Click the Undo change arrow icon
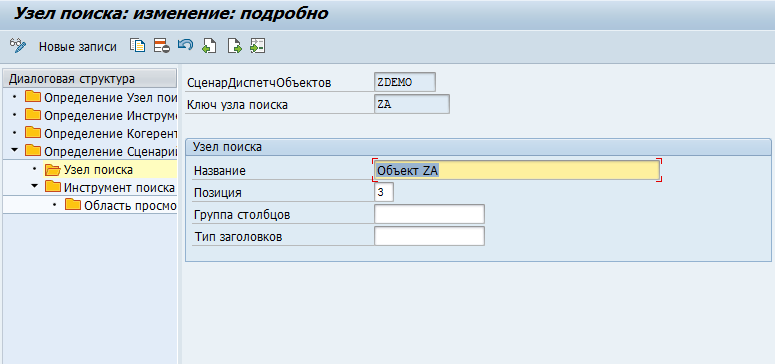Screen dimensions: 775x364 pos(185,45)
